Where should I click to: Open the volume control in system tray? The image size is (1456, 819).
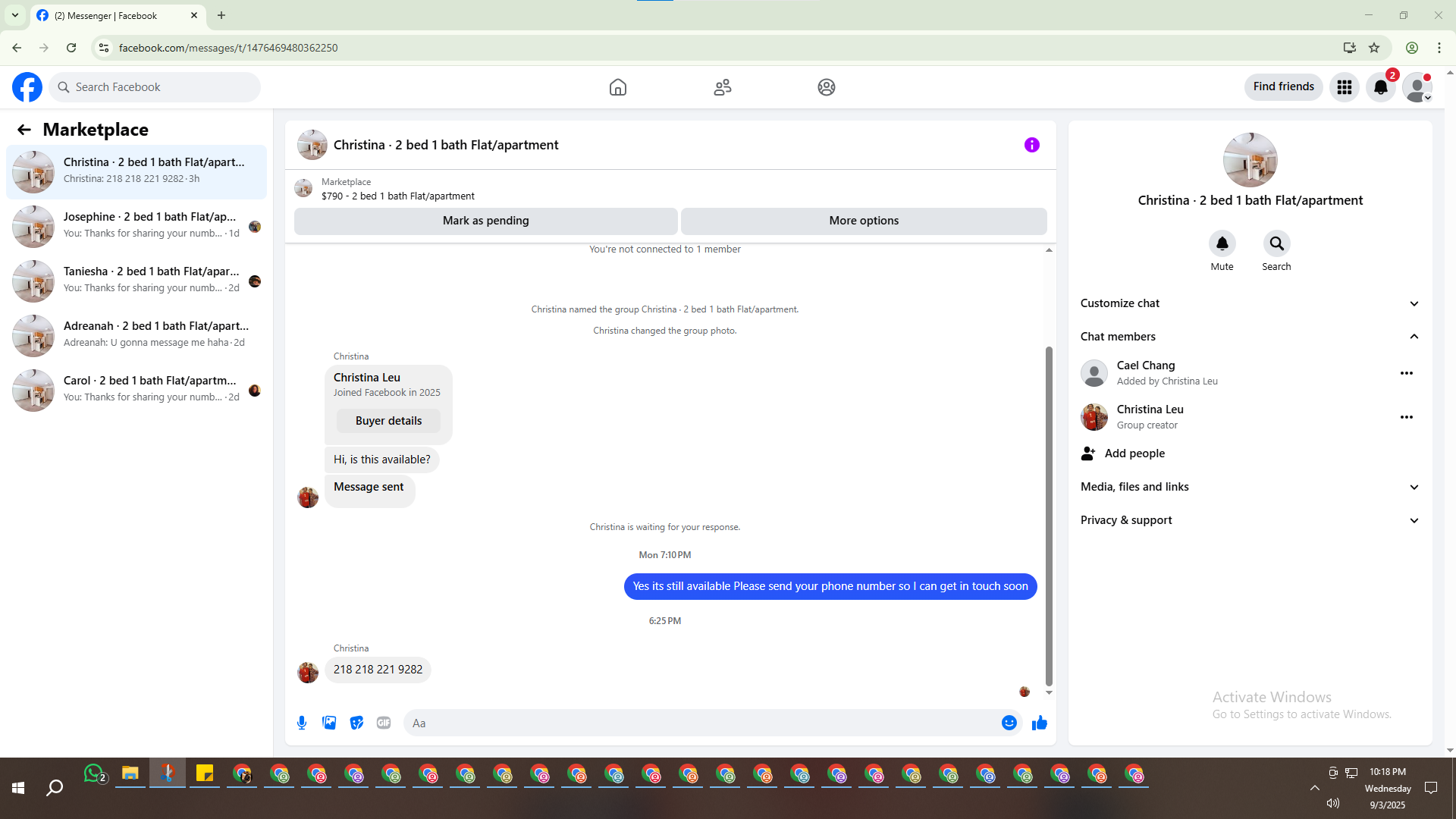[x=1333, y=803]
